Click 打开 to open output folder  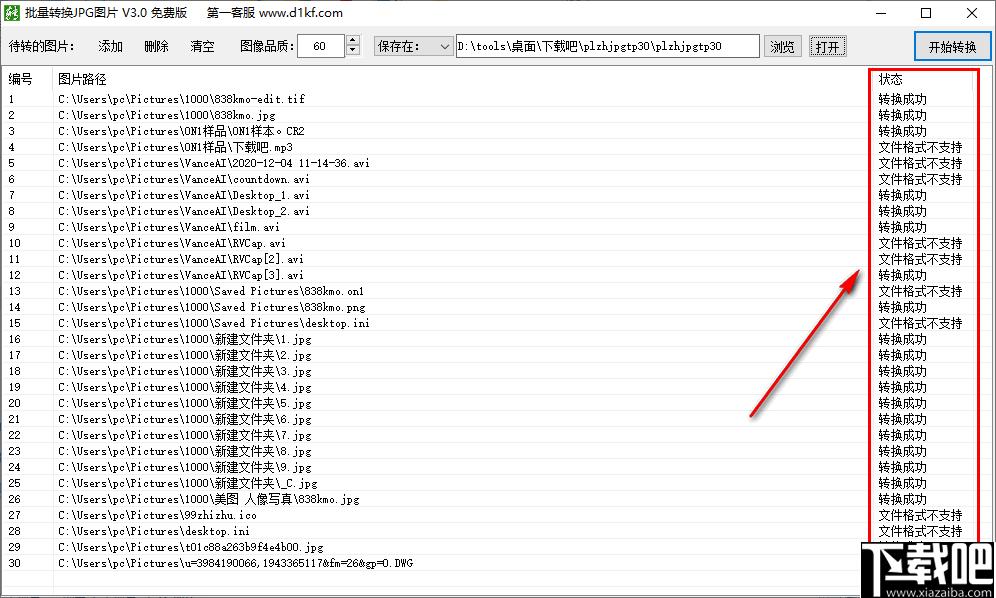(827, 47)
